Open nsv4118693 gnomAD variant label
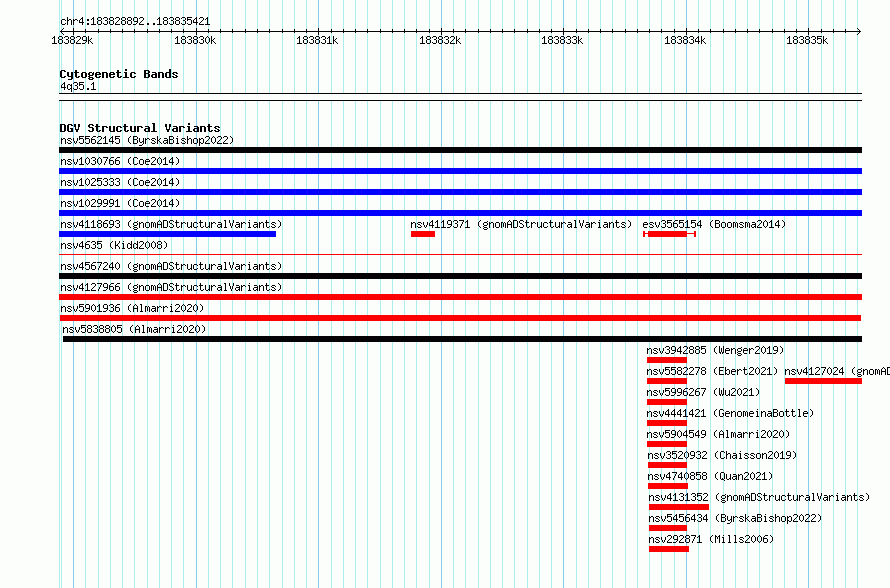Image resolution: width=890 pixels, height=588 pixels. [x=171, y=224]
